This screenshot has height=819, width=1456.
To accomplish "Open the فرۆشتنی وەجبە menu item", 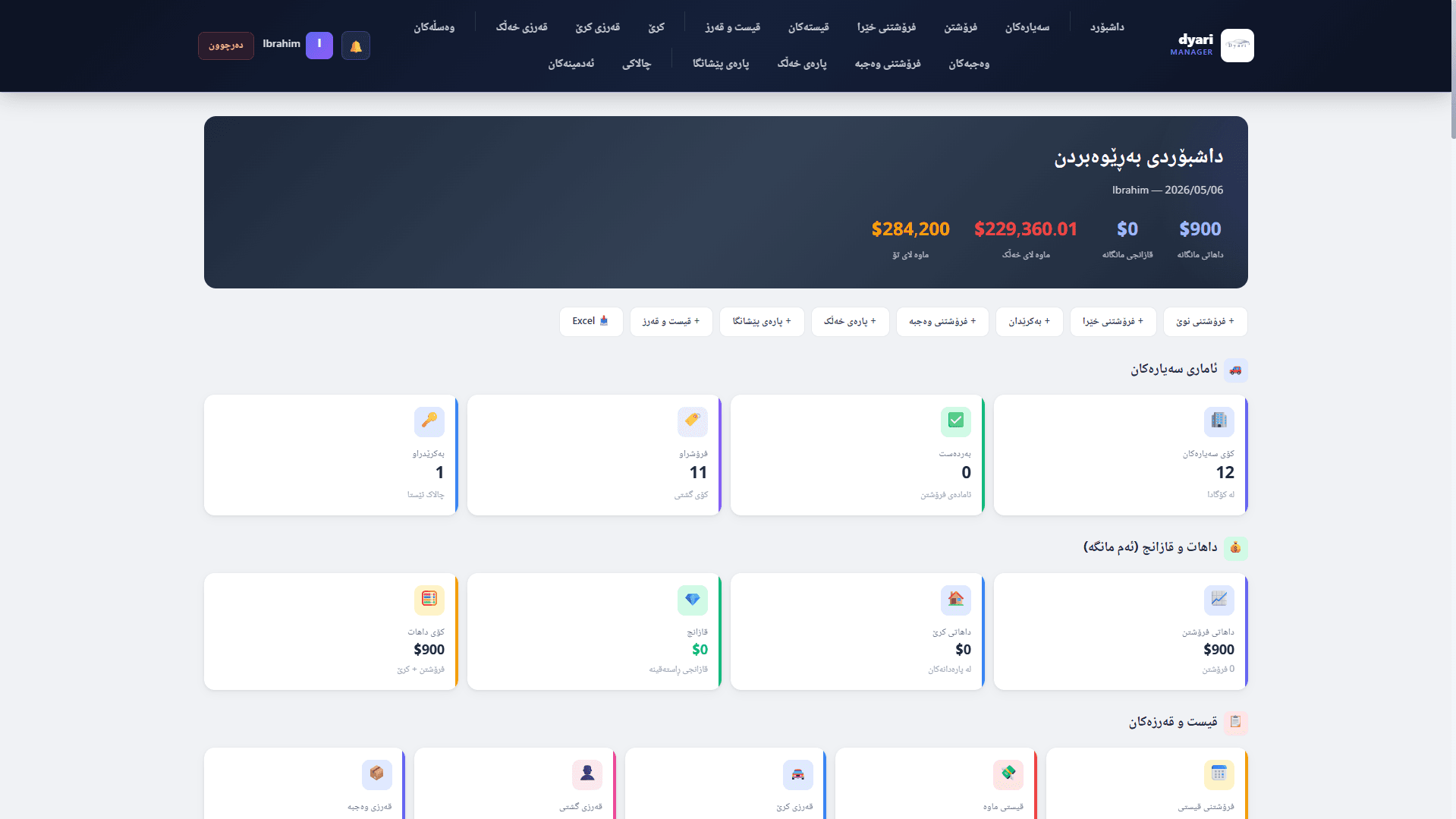I will coord(888,64).
